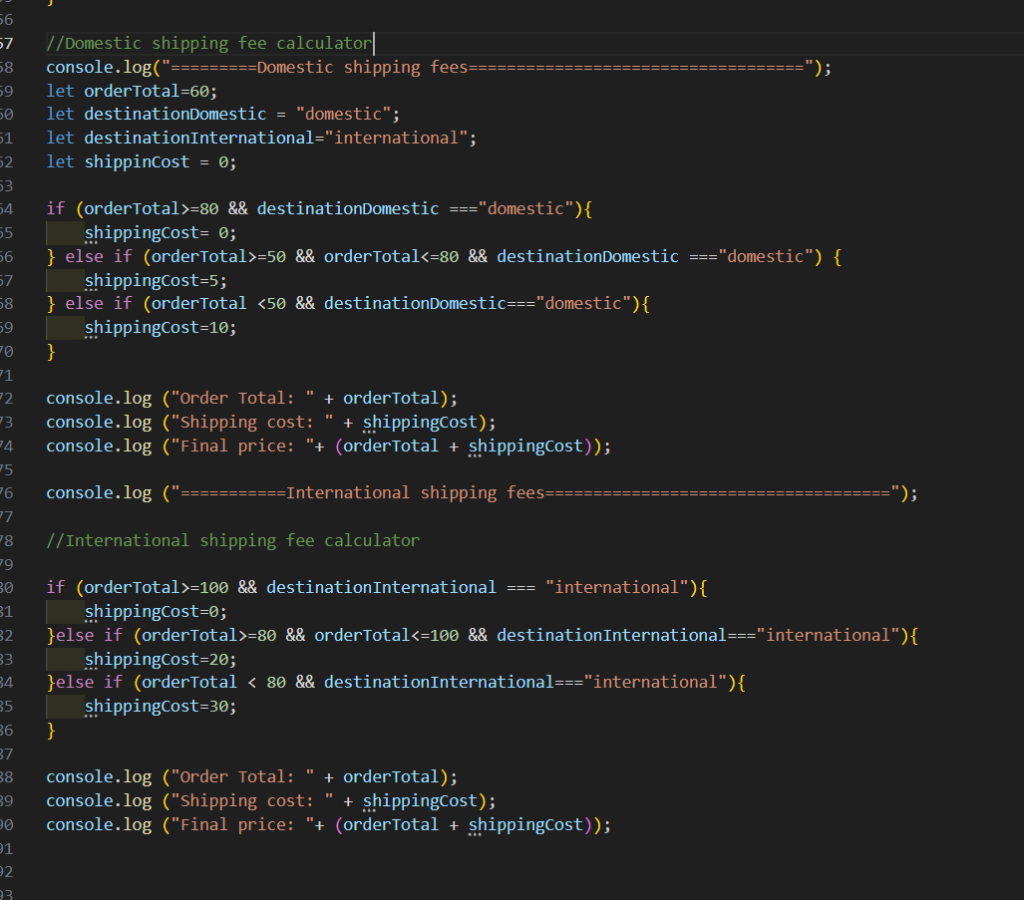This screenshot has width=1024, height=900.
Task: Click the closing brace ending the domestic if block
Action: [51, 351]
